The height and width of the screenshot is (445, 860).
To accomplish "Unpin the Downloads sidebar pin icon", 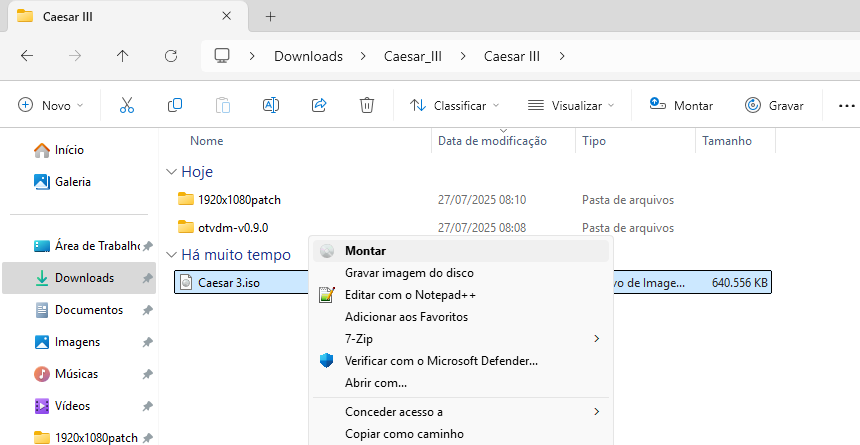I will click(148, 278).
